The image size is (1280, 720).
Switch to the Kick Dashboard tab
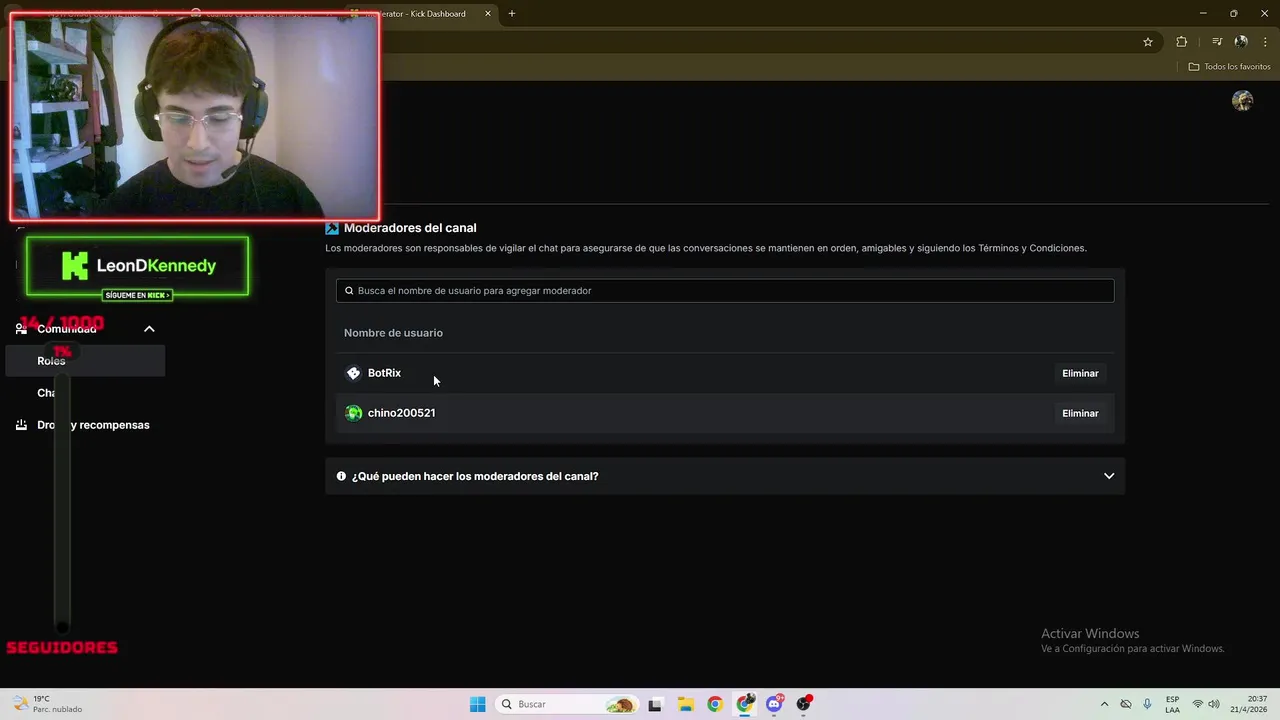420,14
